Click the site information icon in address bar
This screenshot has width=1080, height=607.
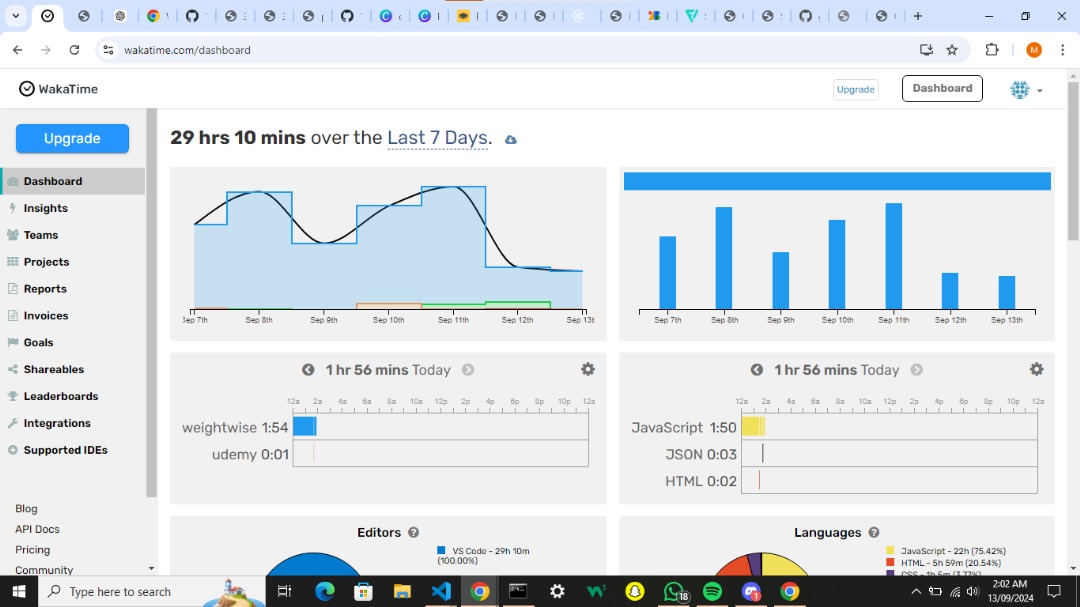pyautogui.click(x=108, y=50)
